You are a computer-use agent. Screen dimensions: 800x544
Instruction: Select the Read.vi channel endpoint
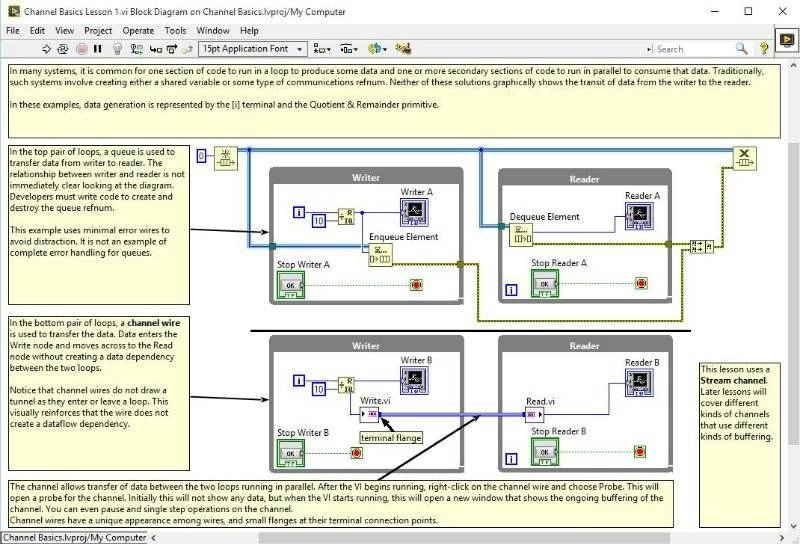535,414
